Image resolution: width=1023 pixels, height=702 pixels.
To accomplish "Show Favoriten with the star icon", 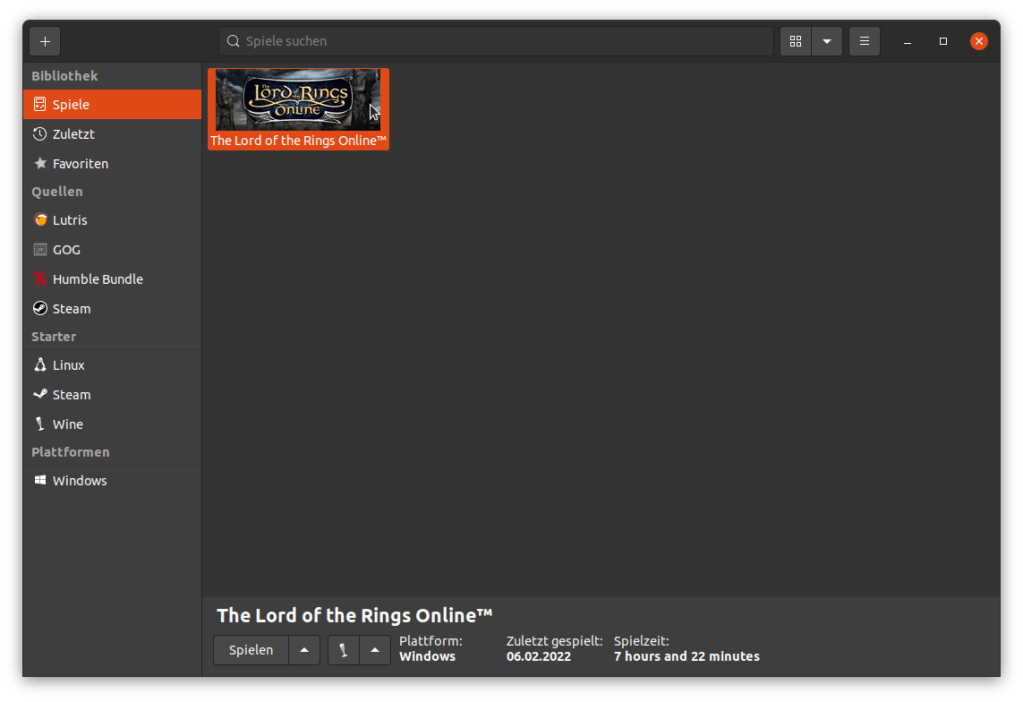I will coord(112,163).
